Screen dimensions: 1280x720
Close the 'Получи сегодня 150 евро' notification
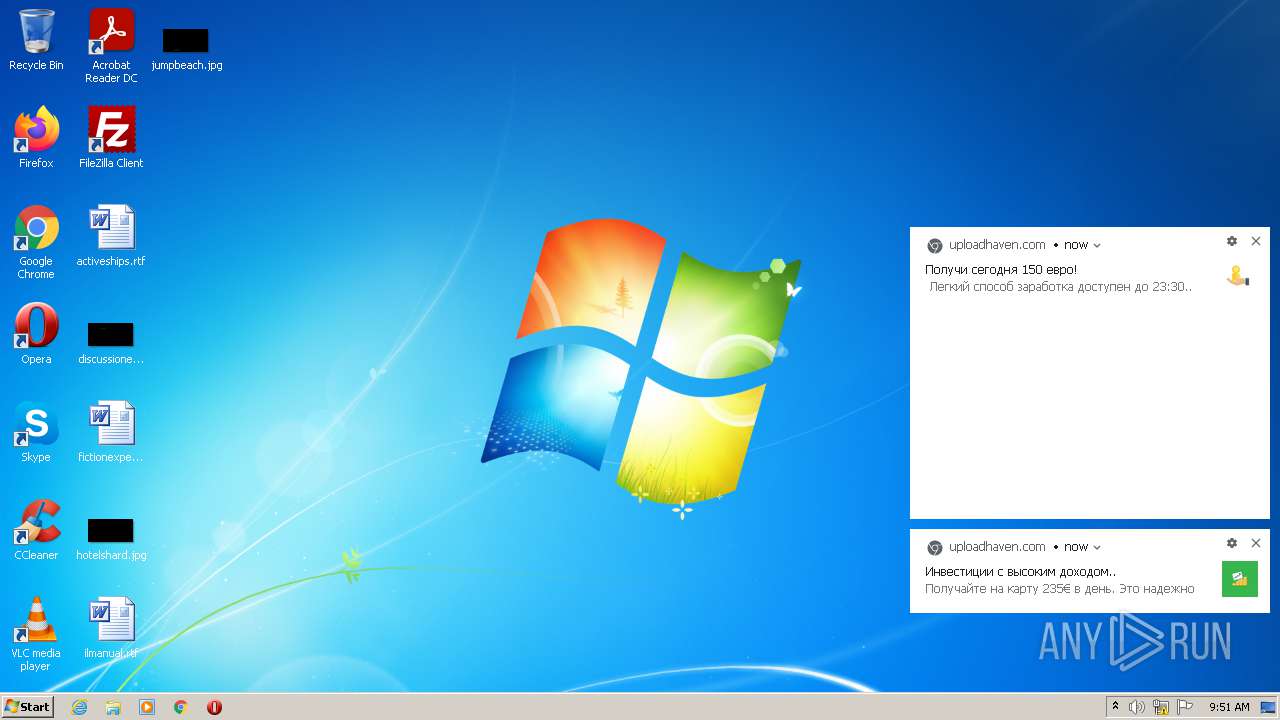(x=1256, y=241)
